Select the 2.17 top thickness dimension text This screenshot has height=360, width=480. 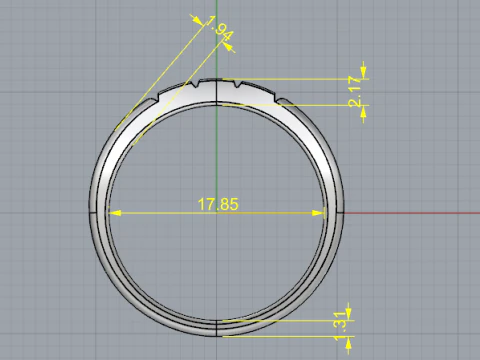pyautogui.click(x=355, y=92)
